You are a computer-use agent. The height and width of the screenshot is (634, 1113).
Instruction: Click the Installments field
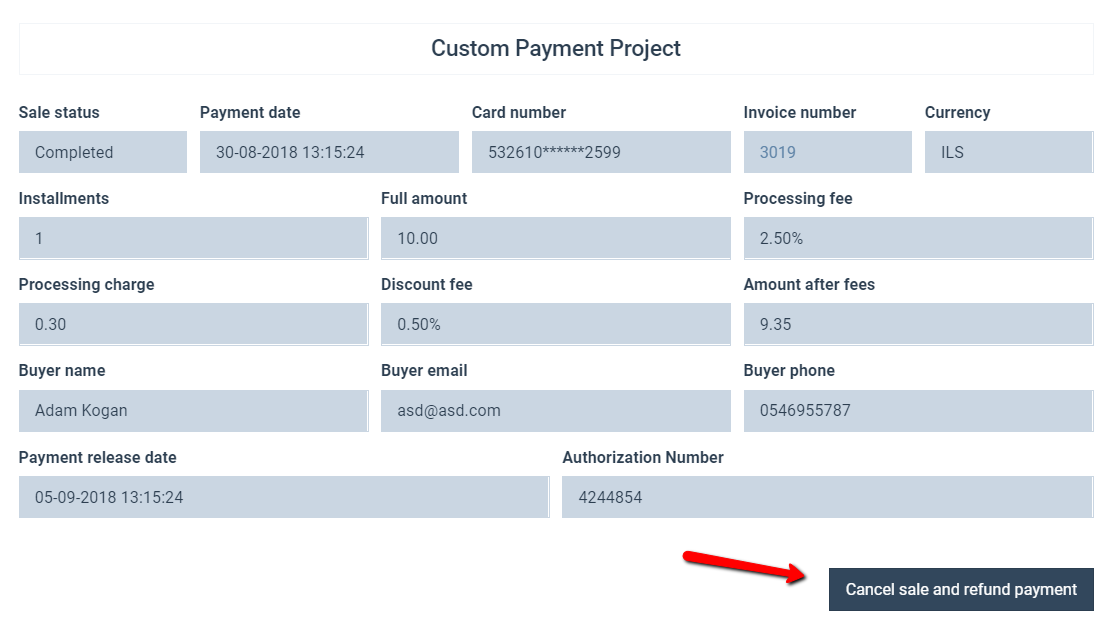[194, 239]
